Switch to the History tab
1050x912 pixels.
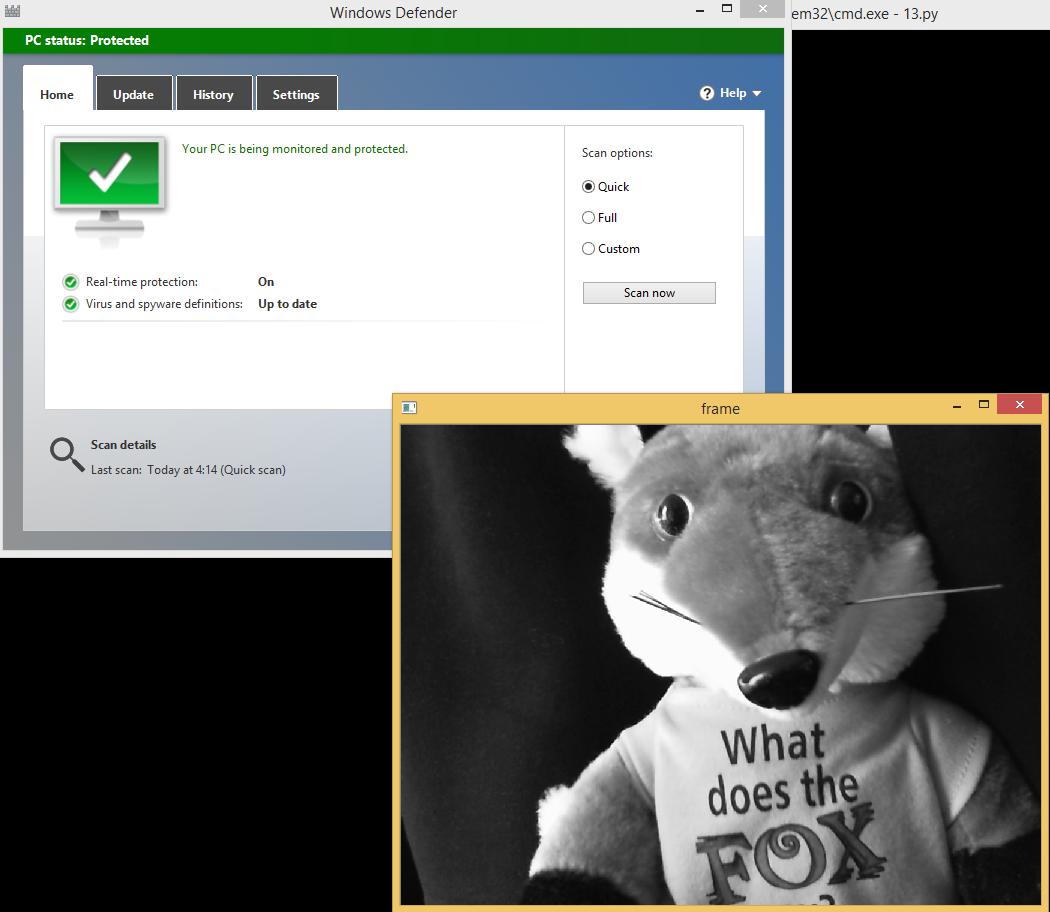click(213, 94)
